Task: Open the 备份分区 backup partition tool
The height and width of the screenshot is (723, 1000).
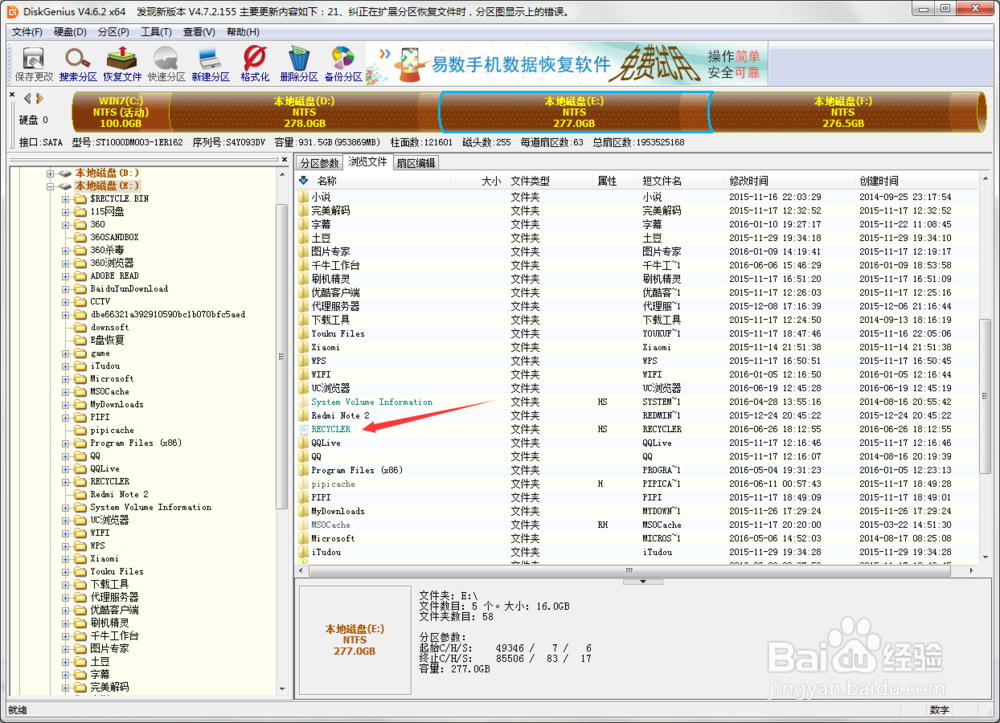Action: tap(343, 64)
